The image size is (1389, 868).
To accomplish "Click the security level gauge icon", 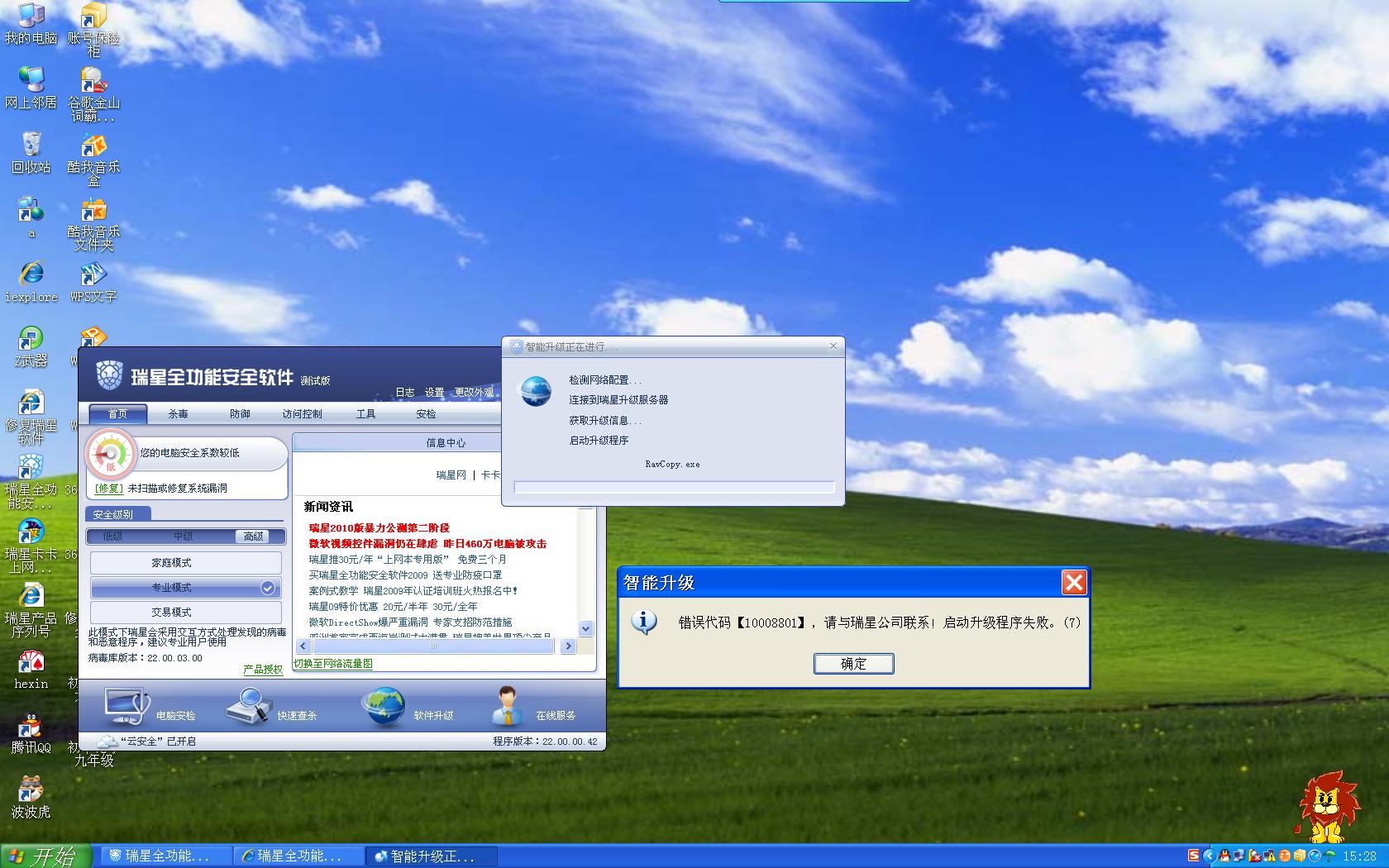I will click(111, 454).
